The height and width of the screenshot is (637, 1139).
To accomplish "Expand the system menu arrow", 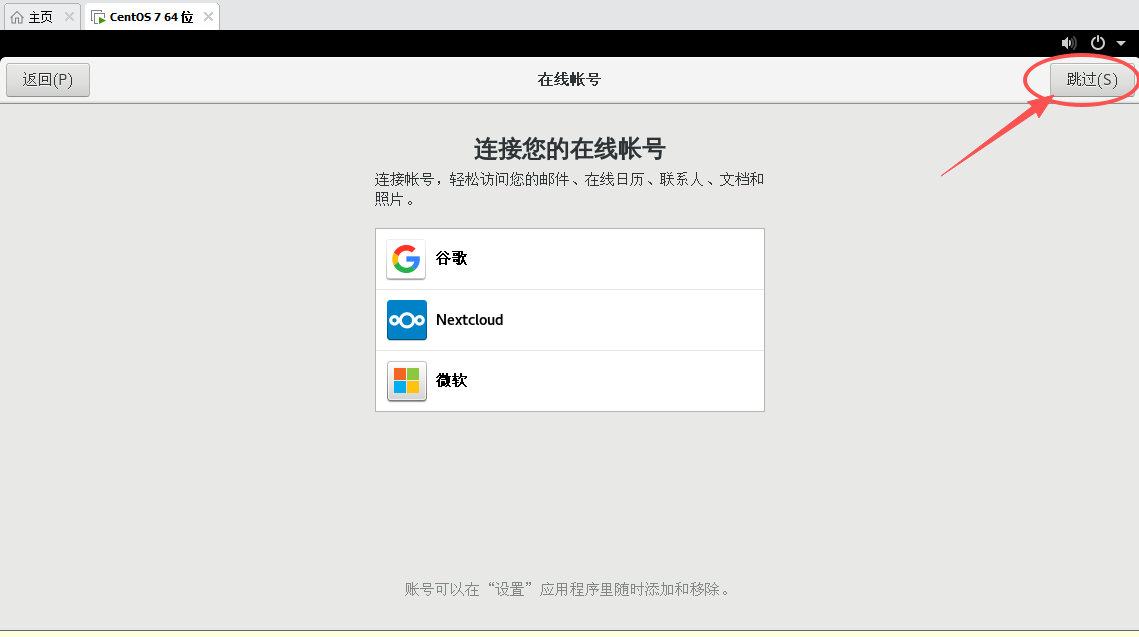I will tap(1121, 44).
